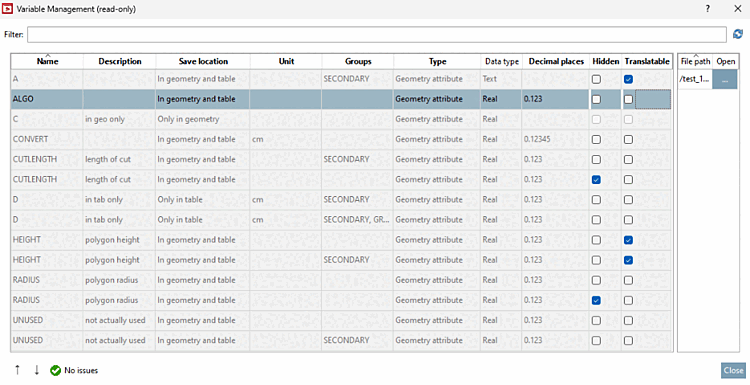Image resolution: width=750 pixels, height=385 pixels.
Task: Click the Description column header
Action: [x=120, y=61]
